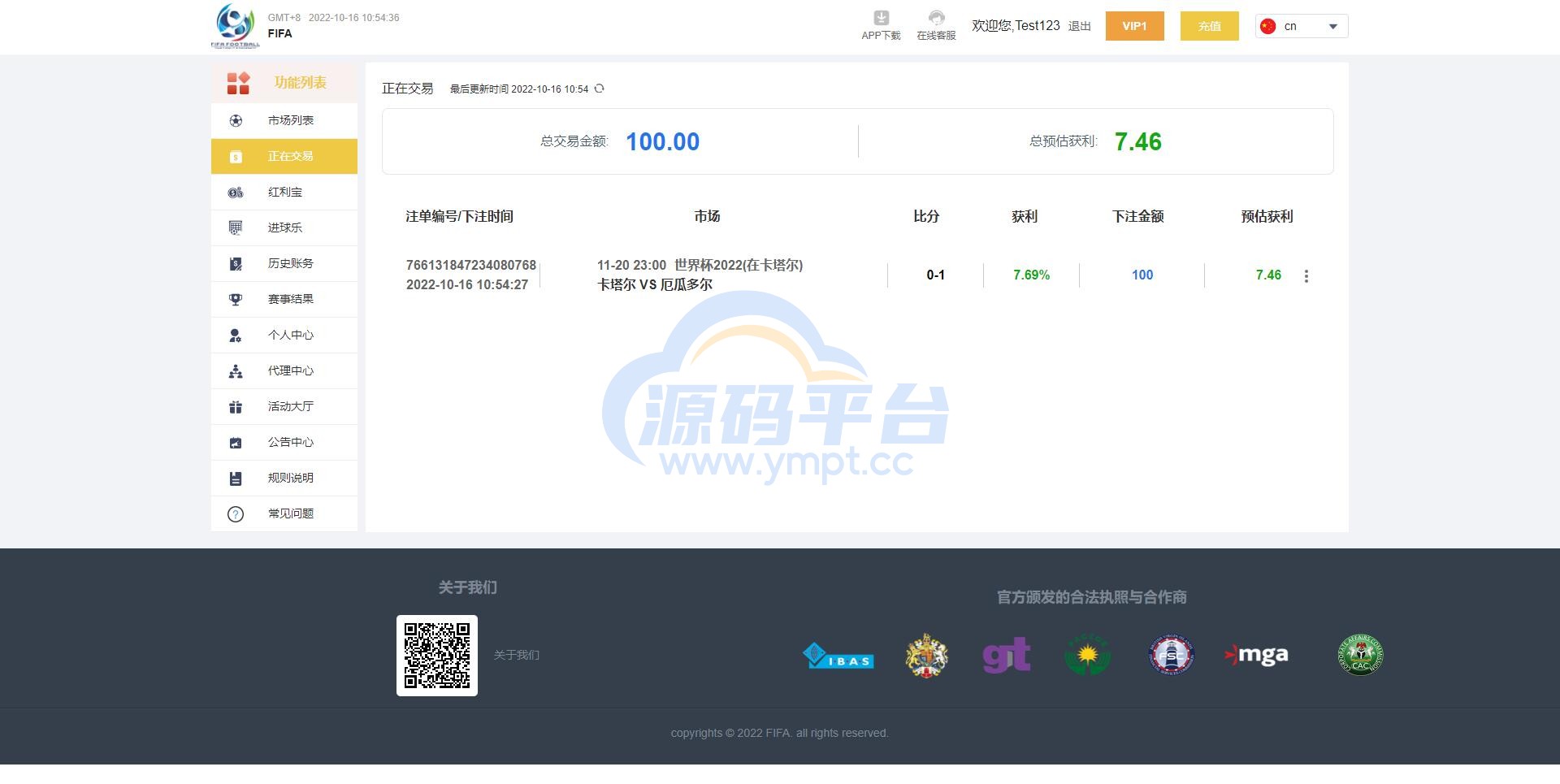Open the cn language dropdown

coord(1302,26)
